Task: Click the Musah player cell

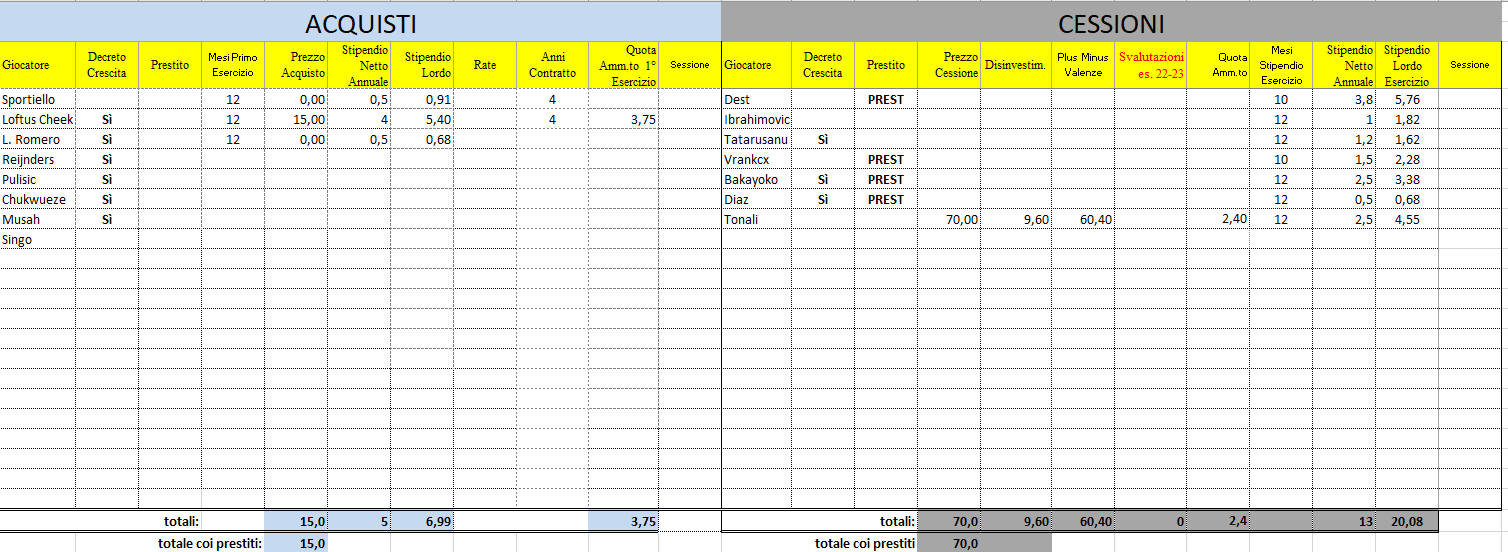Action: point(38,220)
